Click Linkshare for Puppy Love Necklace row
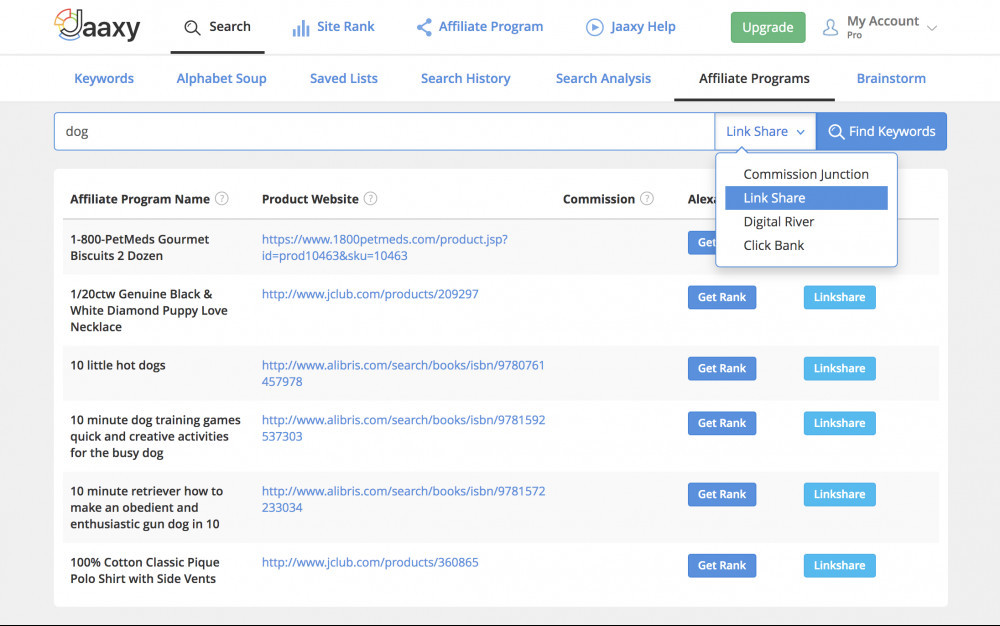 click(x=839, y=297)
